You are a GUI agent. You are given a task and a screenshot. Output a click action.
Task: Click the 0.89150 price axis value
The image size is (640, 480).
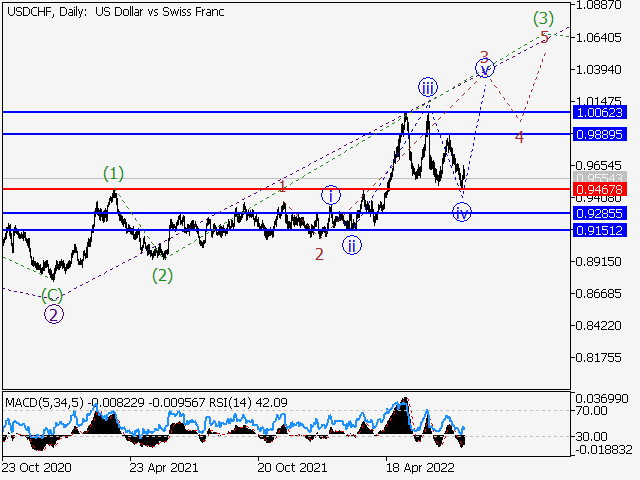click(x=598, y=261)
